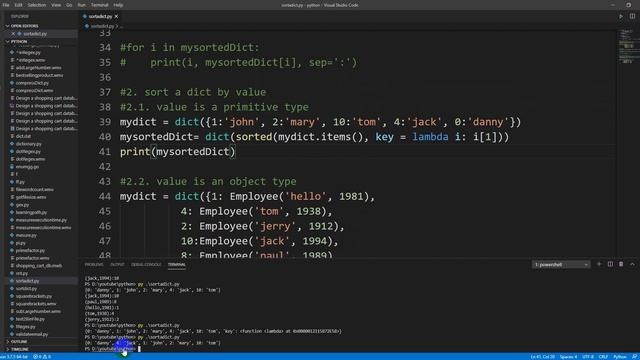
Task: Open subLargeNumber.wmv in explorer
Action: point(38,311)
